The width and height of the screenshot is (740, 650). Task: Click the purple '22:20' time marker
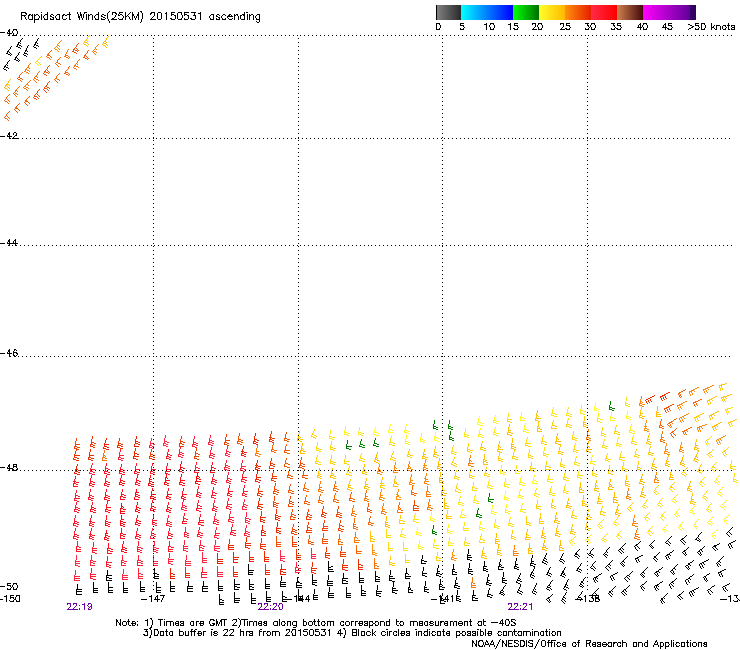pyautogui.click(x=270, y=607)
